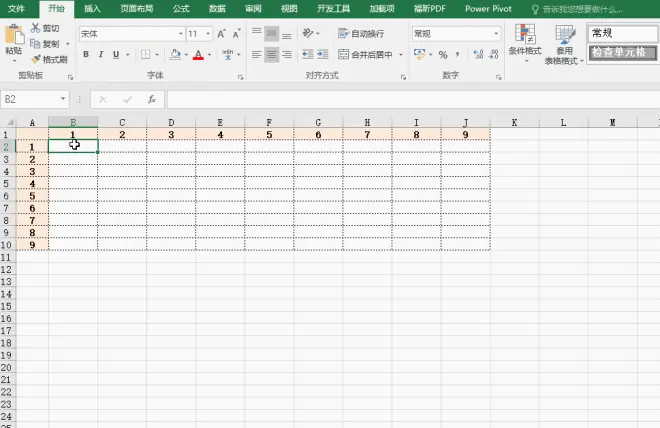Click header cell containing 5 in row 1
660x428 pixels.
pos(269,135)
